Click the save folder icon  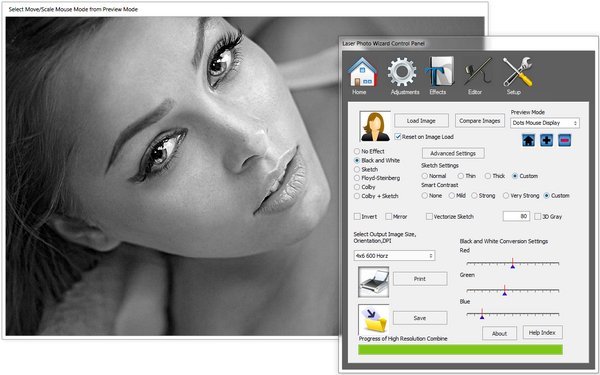[373, 320]
